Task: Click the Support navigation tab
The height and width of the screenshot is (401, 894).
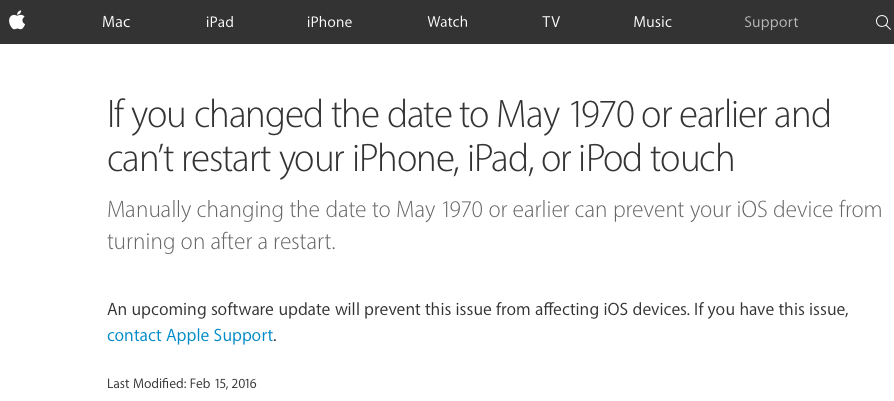Action: pyautogui.click(x=771, y=22)
